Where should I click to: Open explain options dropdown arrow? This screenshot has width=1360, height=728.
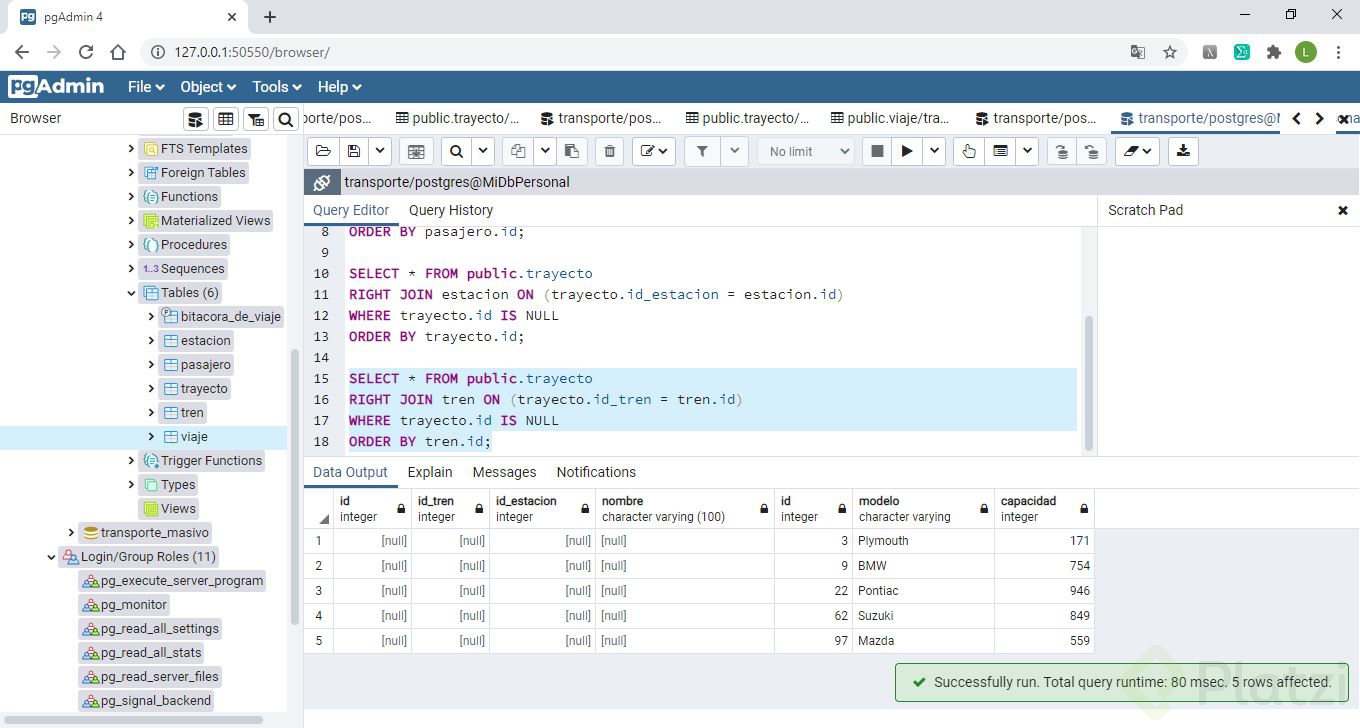[x=1027, y=151]
